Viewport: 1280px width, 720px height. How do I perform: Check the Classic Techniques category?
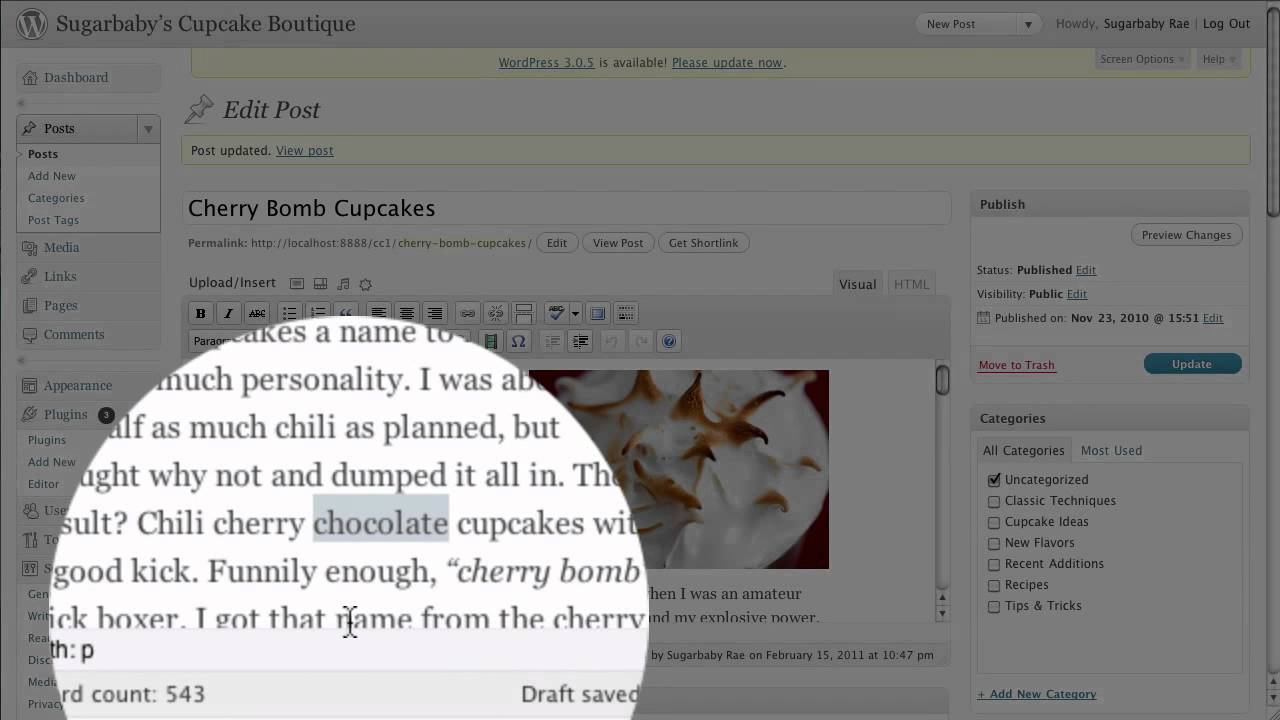tap(994, 501)
